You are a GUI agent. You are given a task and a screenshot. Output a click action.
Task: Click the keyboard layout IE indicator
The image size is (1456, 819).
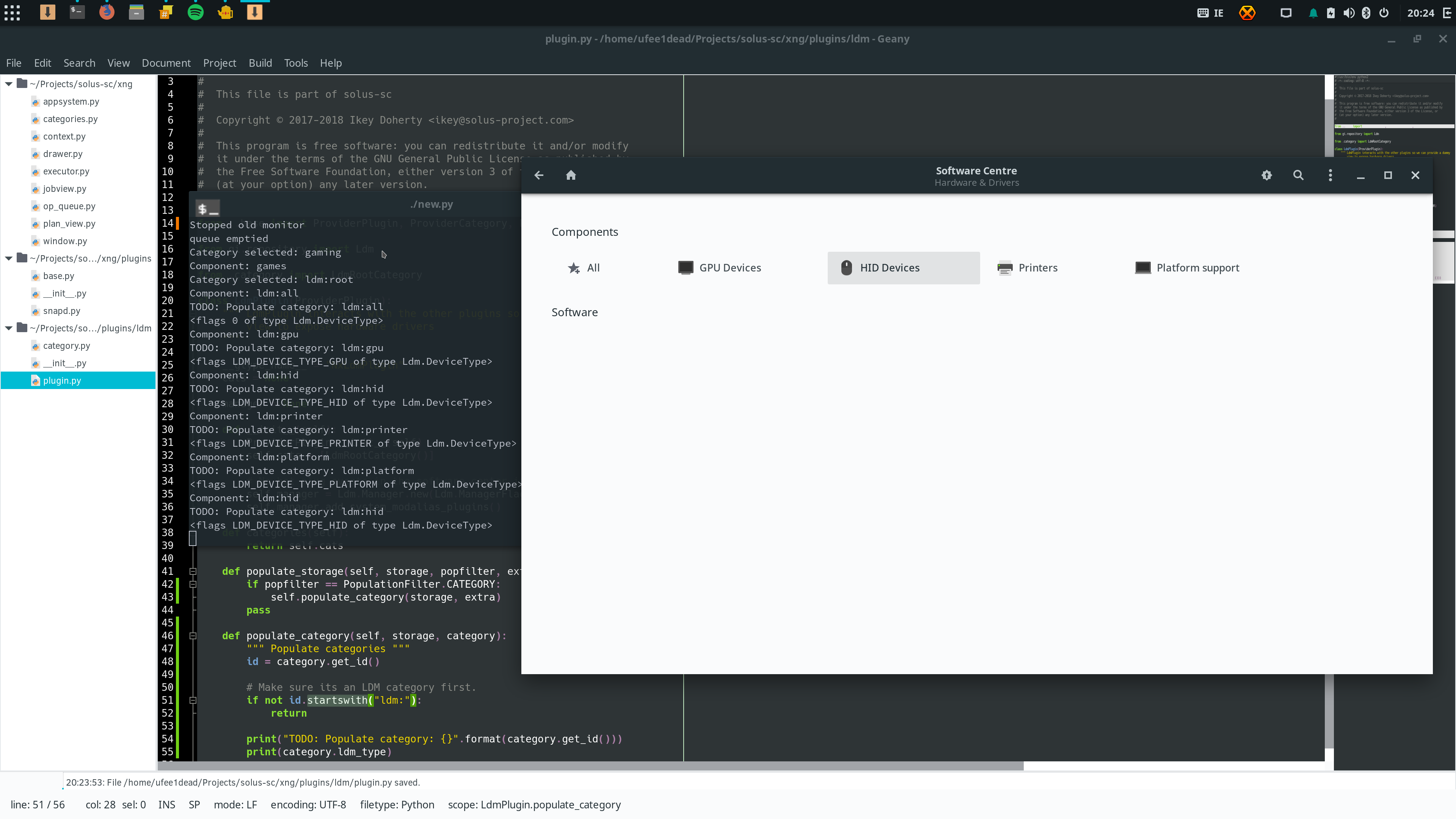(1210, 13)
